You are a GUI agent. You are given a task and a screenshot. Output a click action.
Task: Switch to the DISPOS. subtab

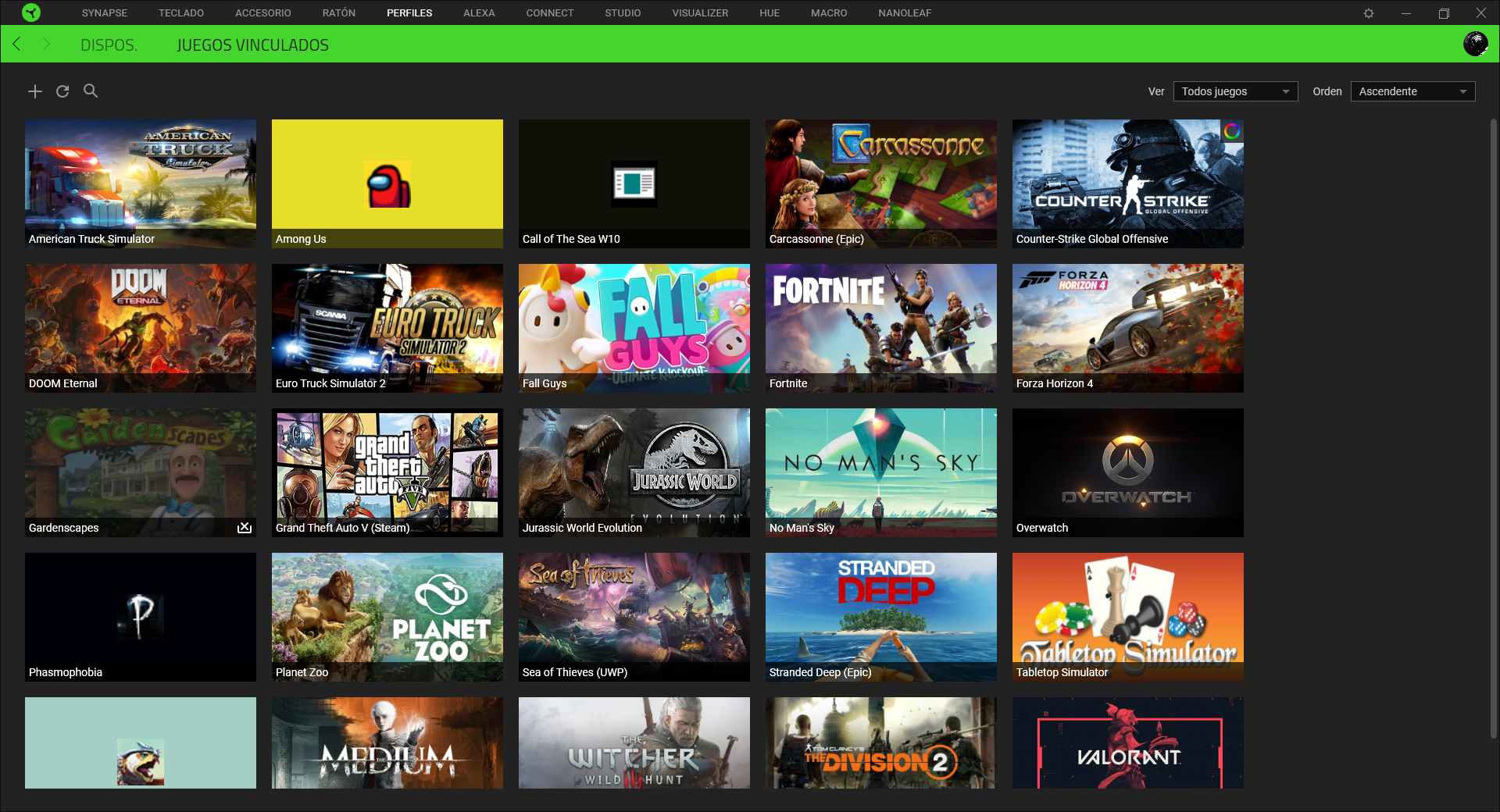(x=109, y=45)
